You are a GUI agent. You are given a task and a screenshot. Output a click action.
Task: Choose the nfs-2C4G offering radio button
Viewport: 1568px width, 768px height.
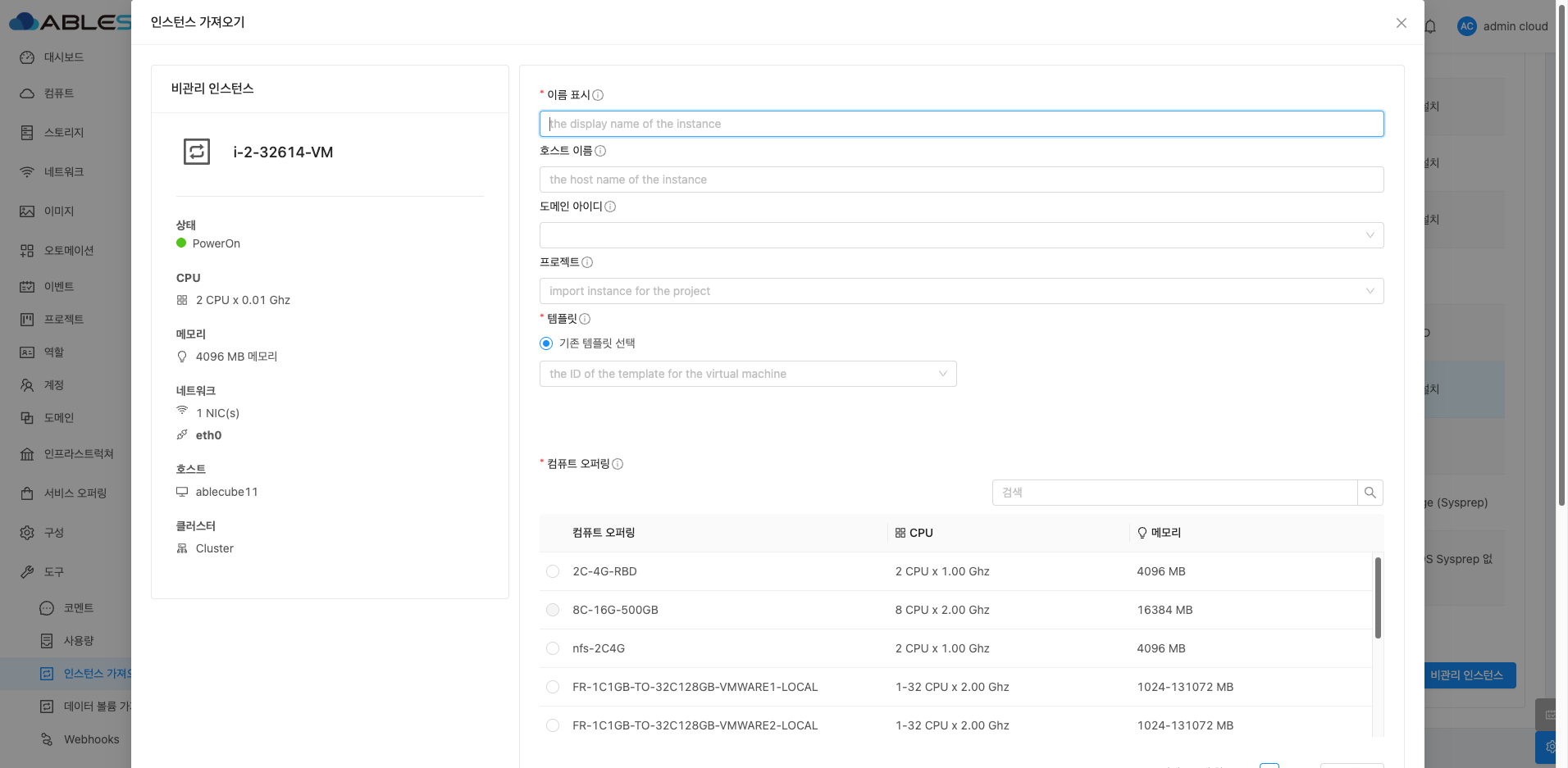point(553,648)
